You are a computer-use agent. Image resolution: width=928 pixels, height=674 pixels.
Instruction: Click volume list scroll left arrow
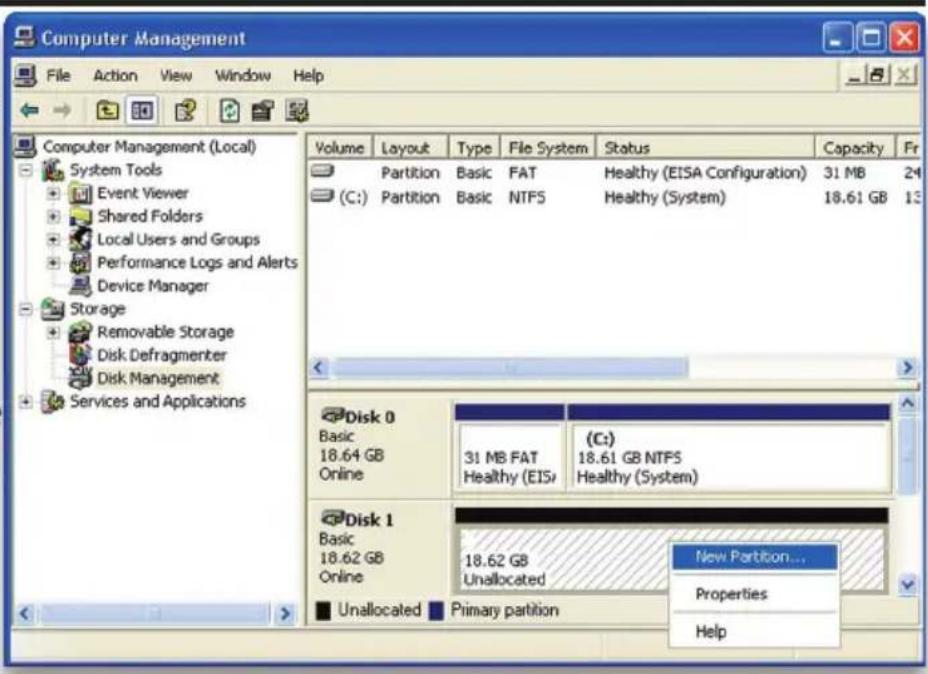(320, 368)
